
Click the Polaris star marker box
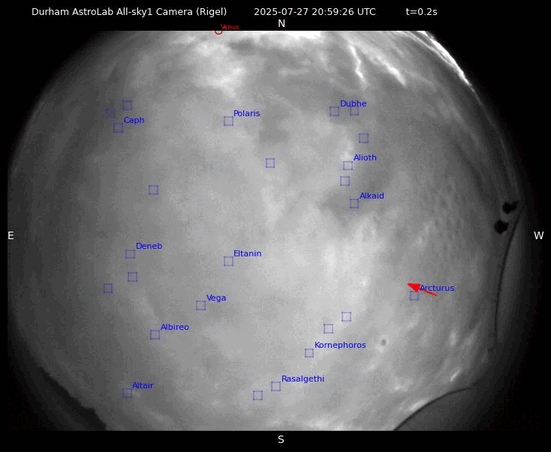(x=228, y=121)
